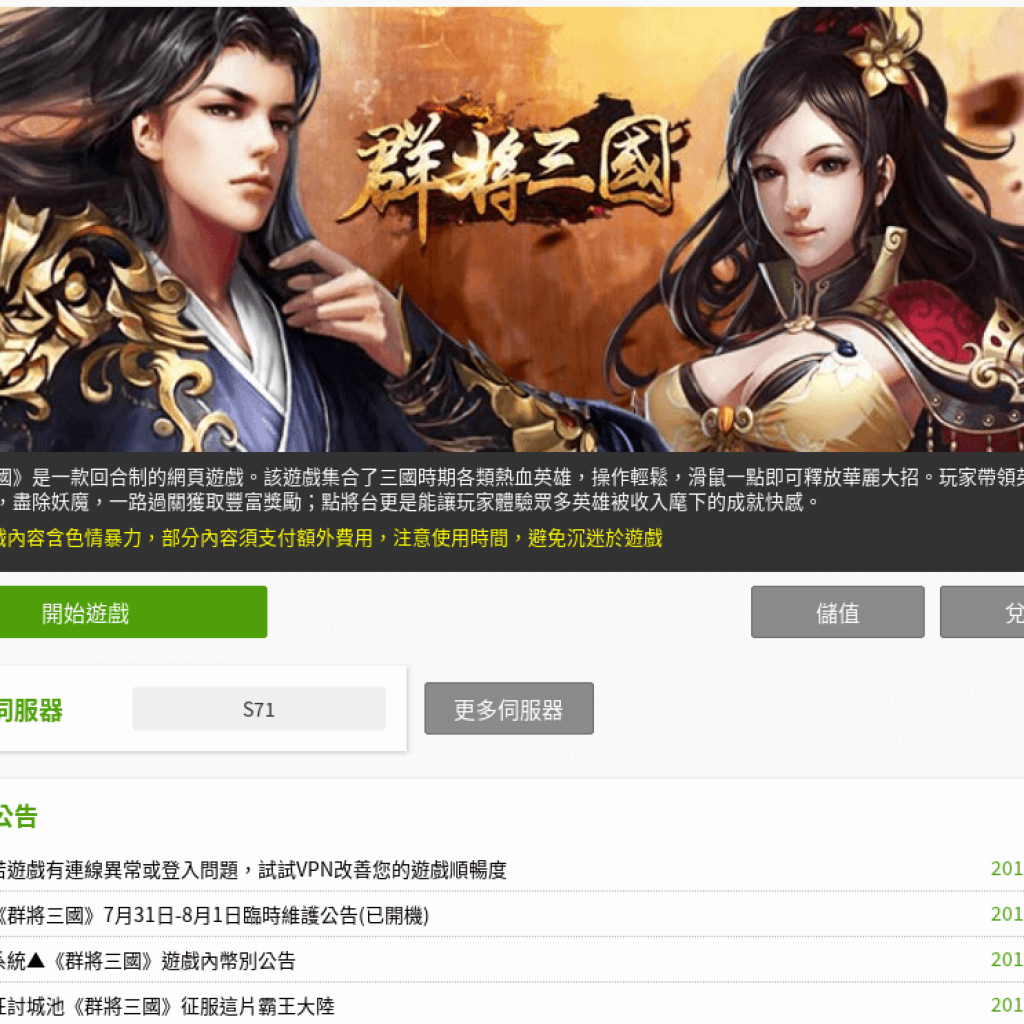Click the yellow content rating warning text
Screen dimensions: 1024x1024
[x=331, y=538]
